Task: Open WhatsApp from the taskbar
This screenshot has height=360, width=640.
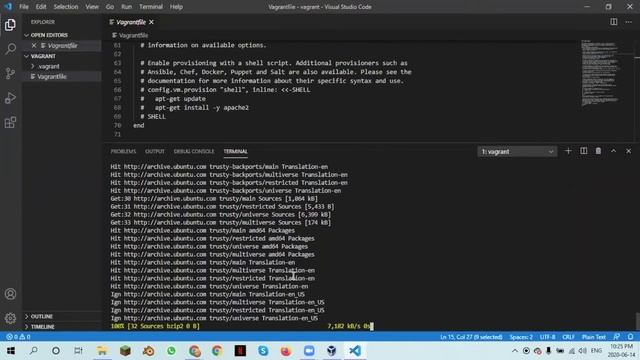Action: tap(171, 351)
